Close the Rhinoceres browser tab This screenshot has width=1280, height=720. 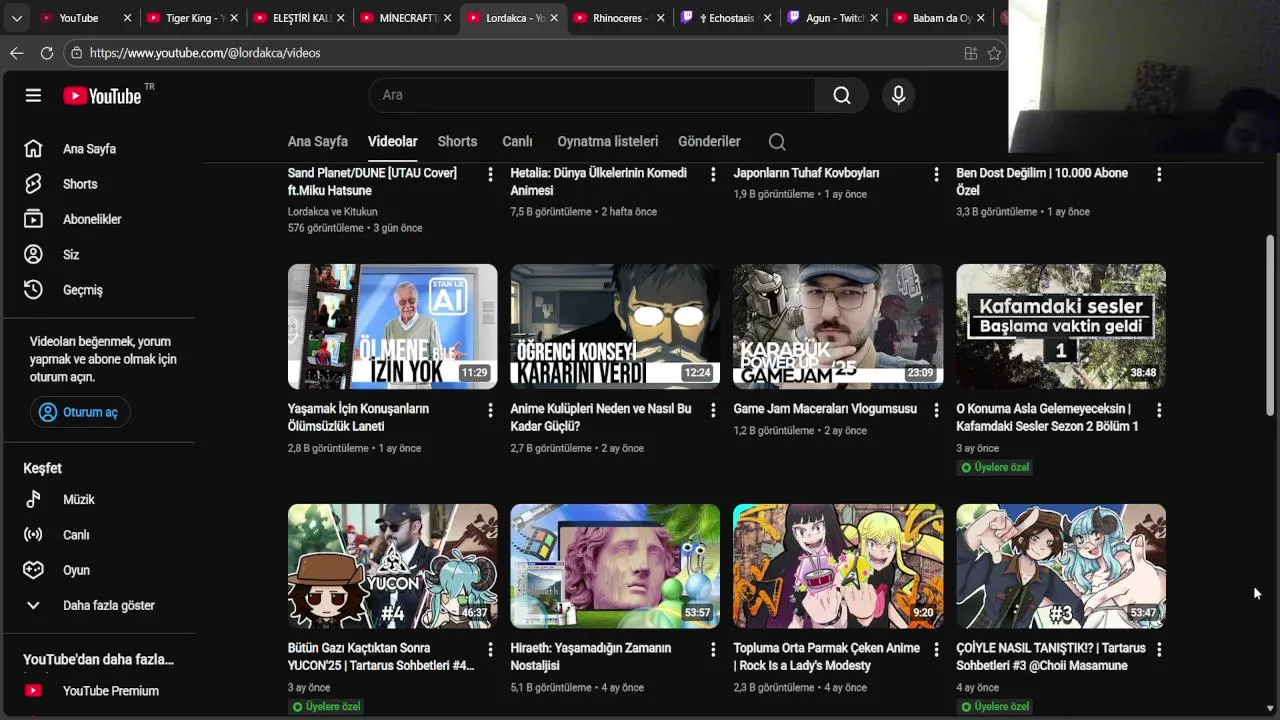(x=661, y=18)
